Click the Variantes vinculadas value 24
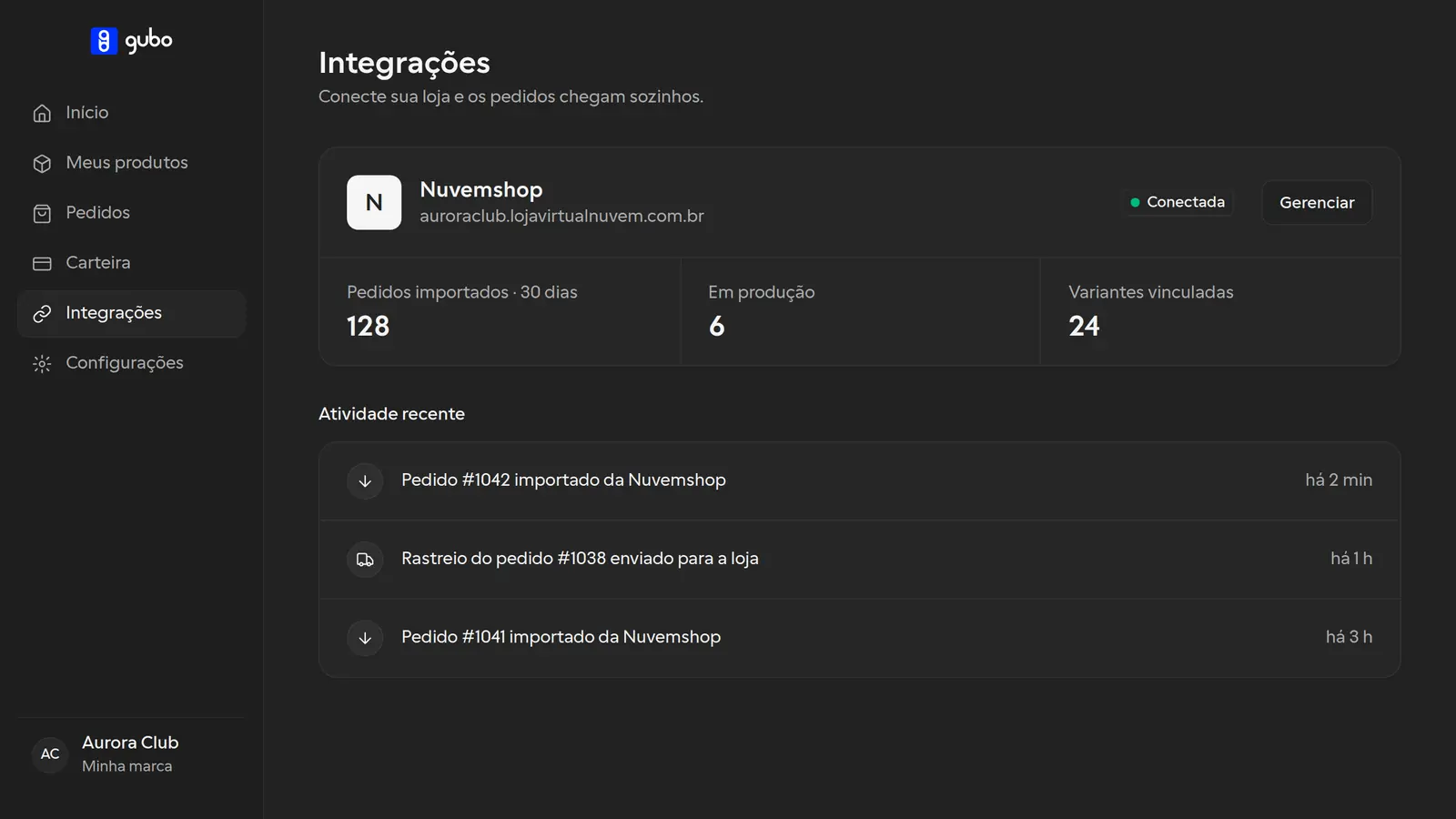This screenshot has height=819, width=1456. click(x=1084, y=326)
